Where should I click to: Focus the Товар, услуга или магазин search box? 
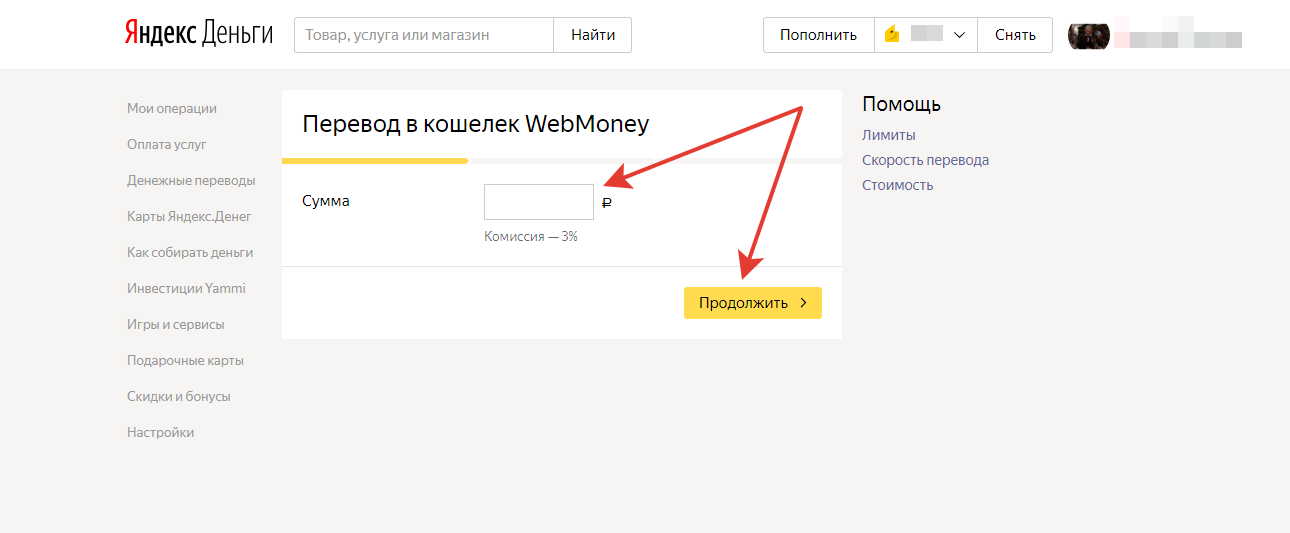[x=423, y=35]
